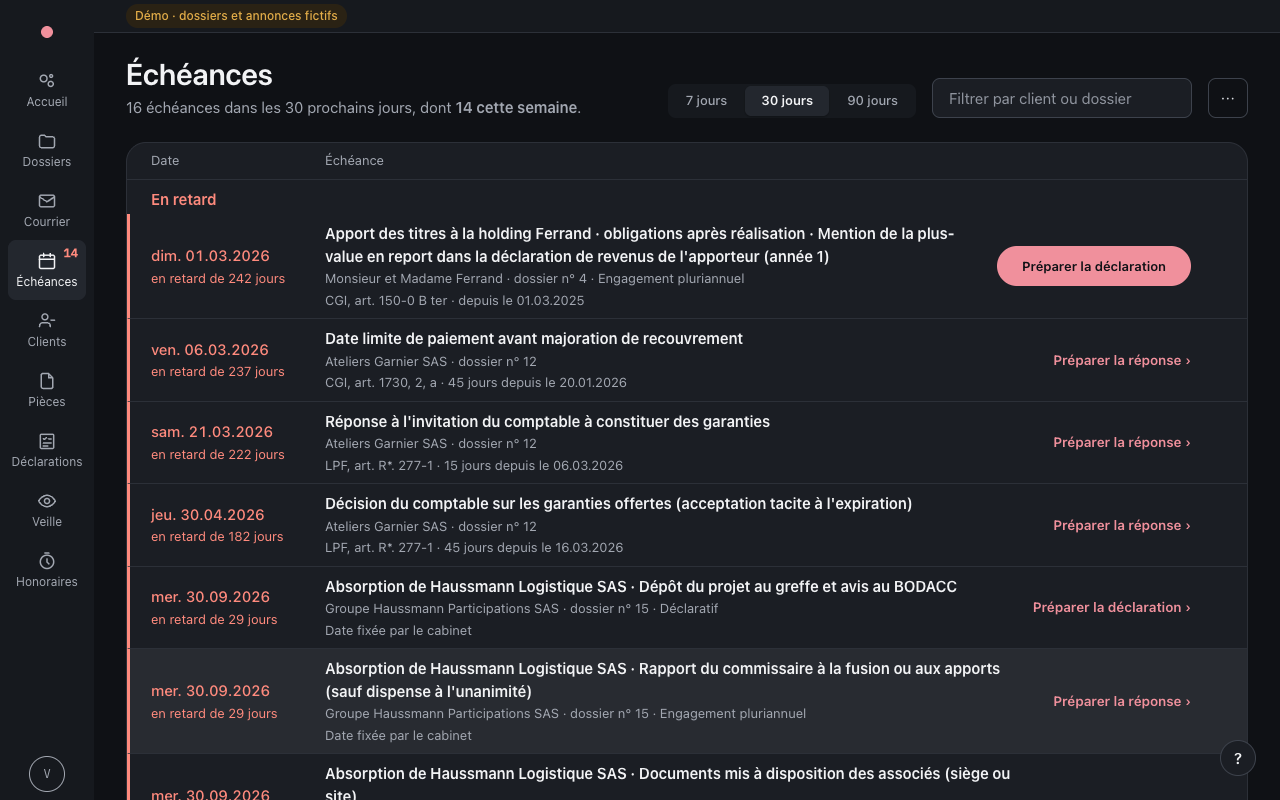
Task: Click the Échéances page title
Action: click(199, 75)
